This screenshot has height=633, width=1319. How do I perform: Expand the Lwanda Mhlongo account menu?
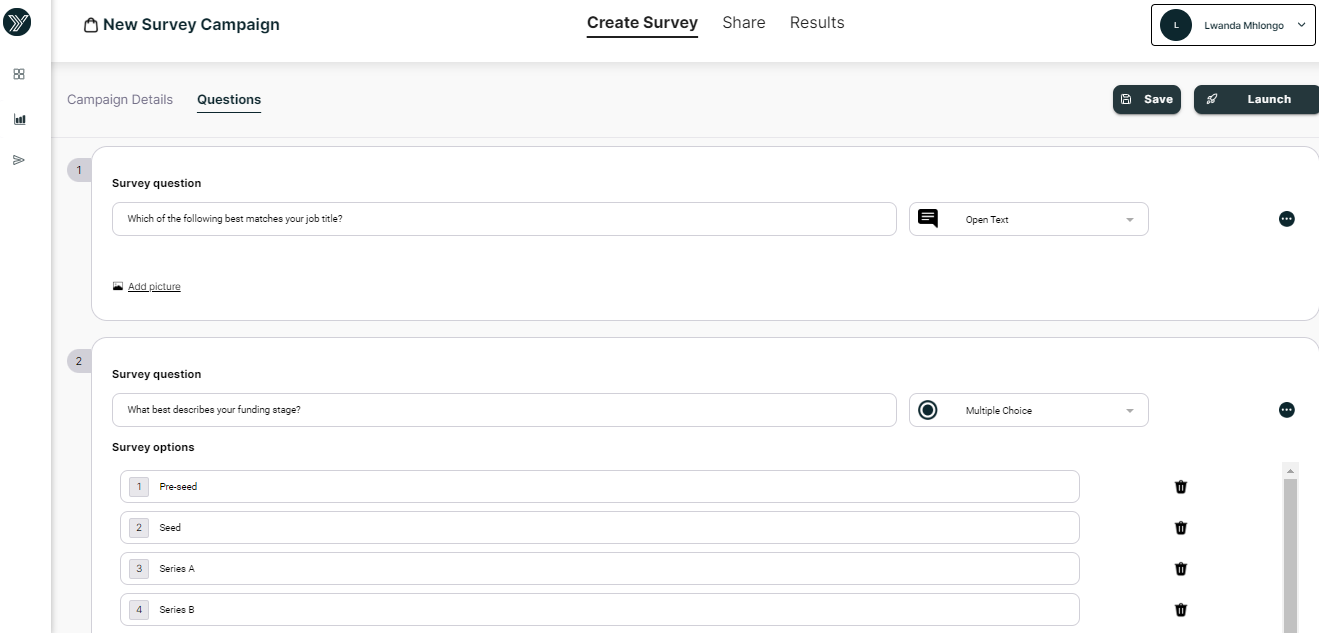pos(1233,26)
